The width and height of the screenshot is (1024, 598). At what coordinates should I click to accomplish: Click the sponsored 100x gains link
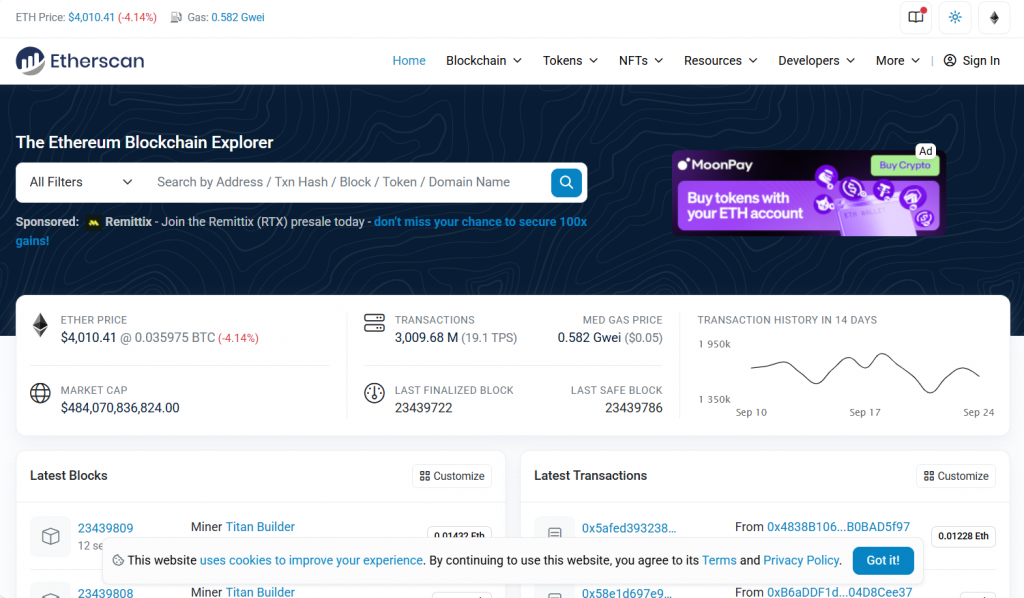480,222
